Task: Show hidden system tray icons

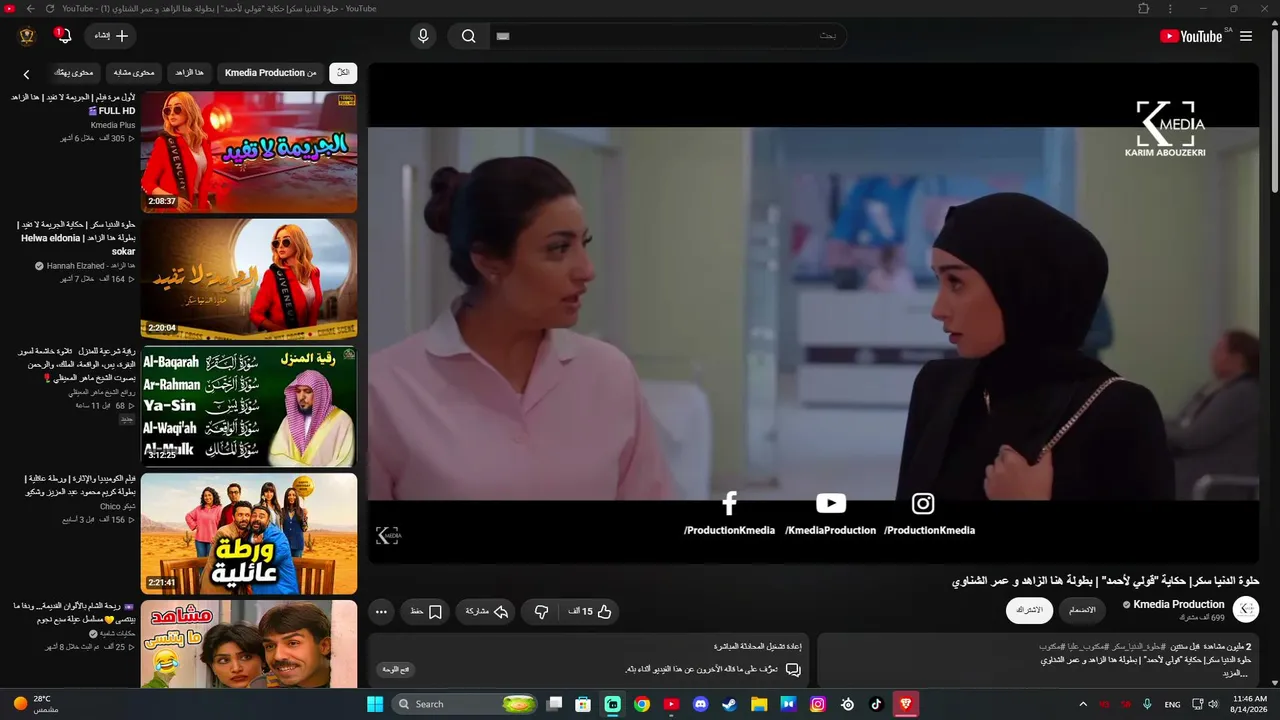Action: [1082, 704]
